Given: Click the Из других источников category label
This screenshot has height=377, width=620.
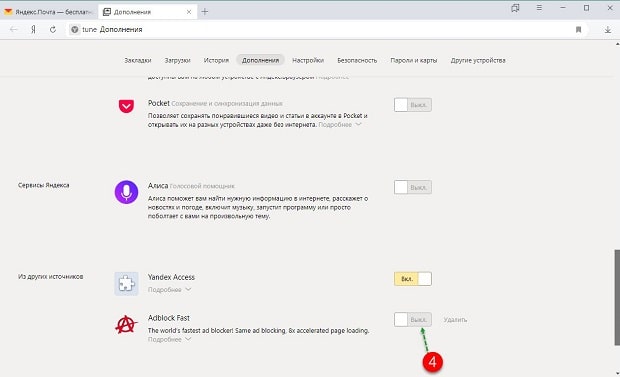Looking at the screenshot, I should 51,277.
